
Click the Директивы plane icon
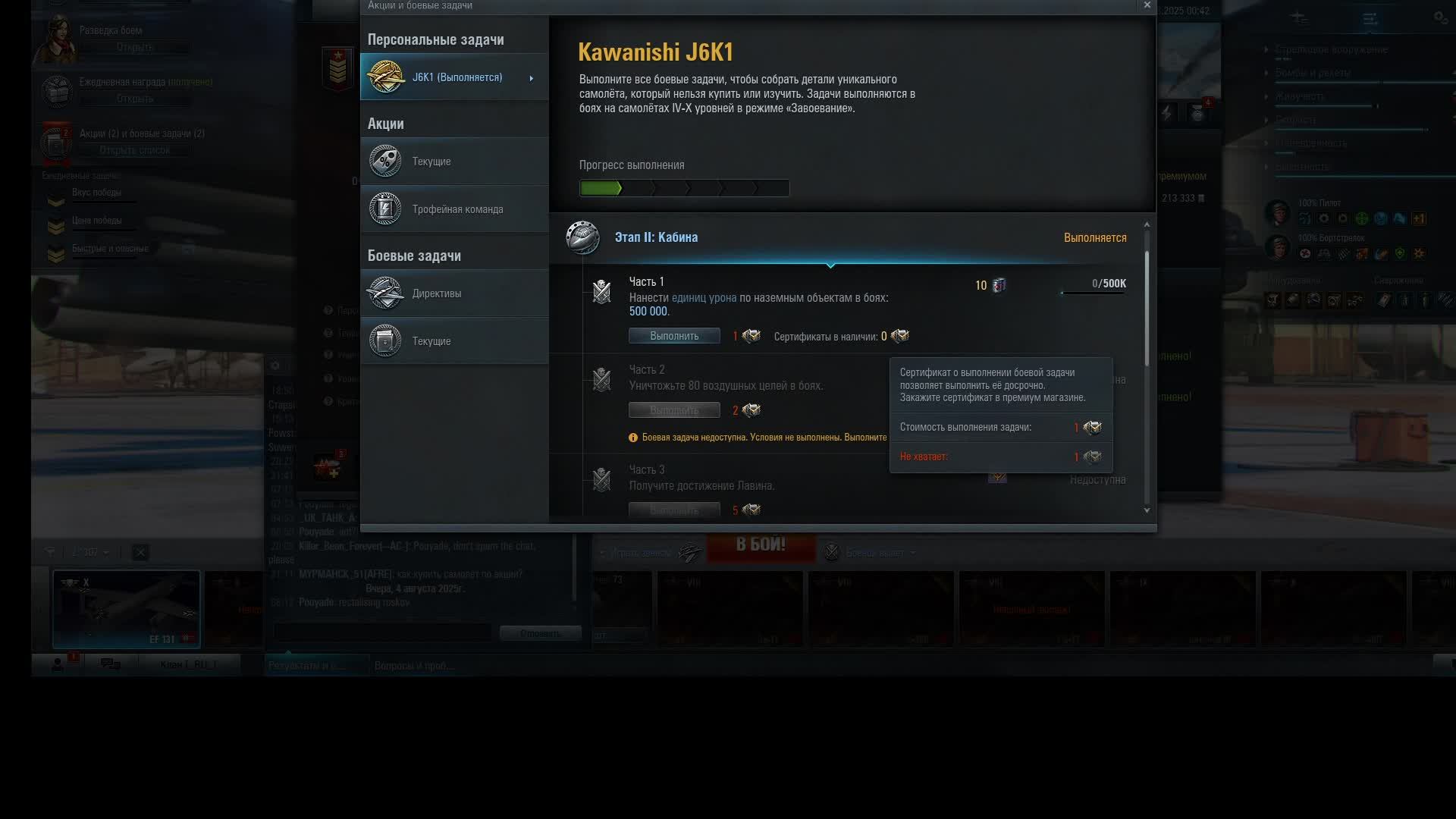[385, 293]
